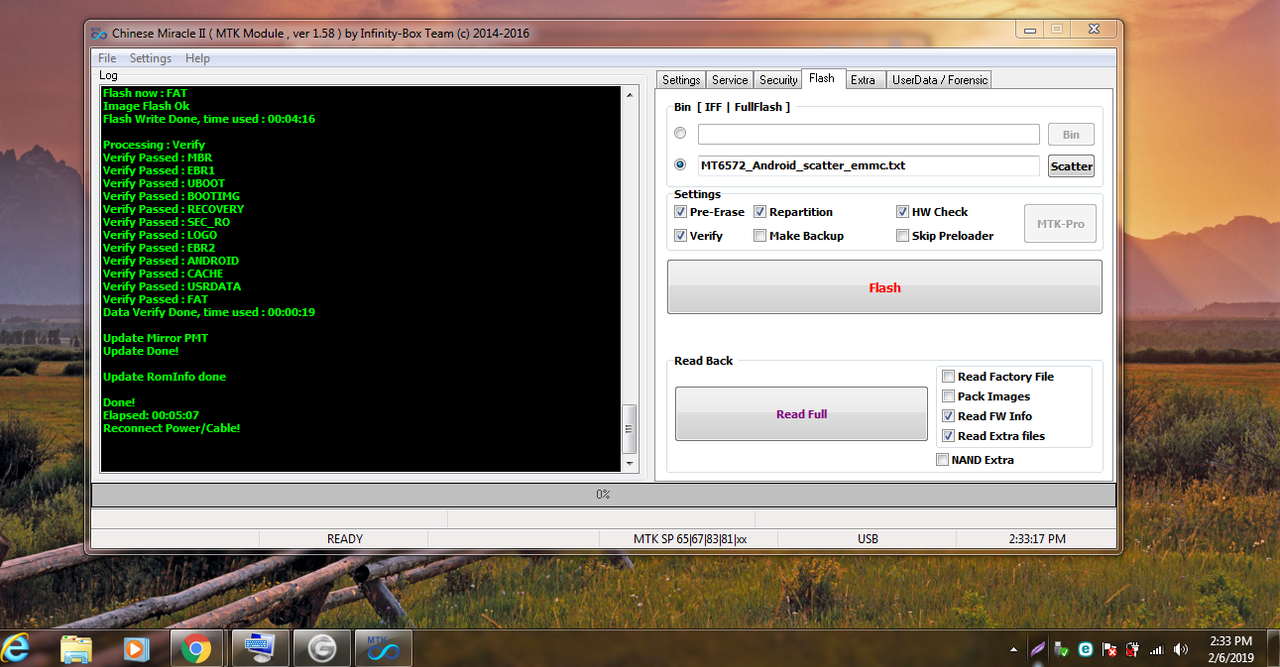The width and height of the screenshot is (1280, 667).
Task: Click the USB status bar cell
Action: [867, 539]
